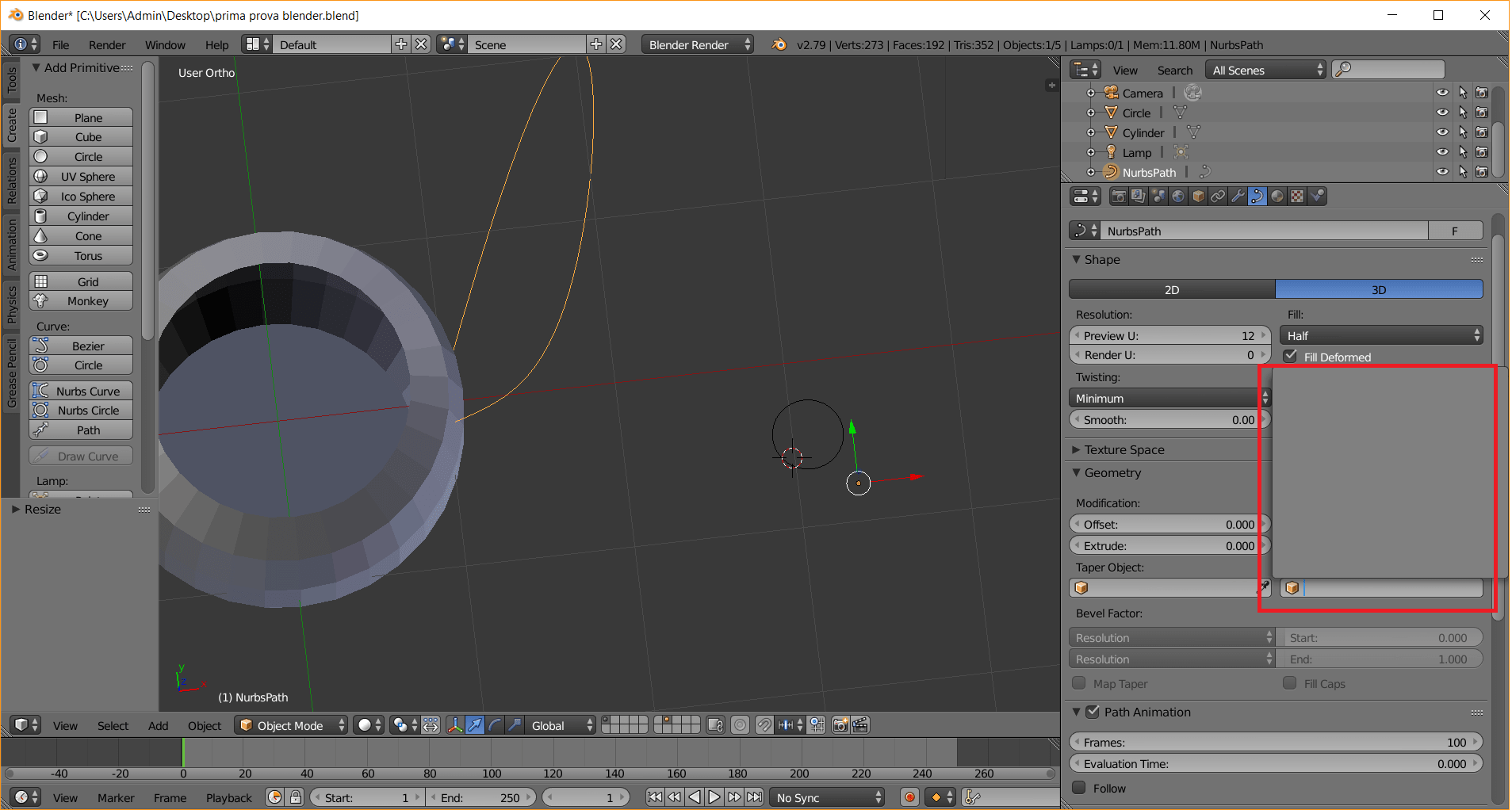Jump to the first frame
This screenshot has height=810, width=1512.
pos(654,797)
